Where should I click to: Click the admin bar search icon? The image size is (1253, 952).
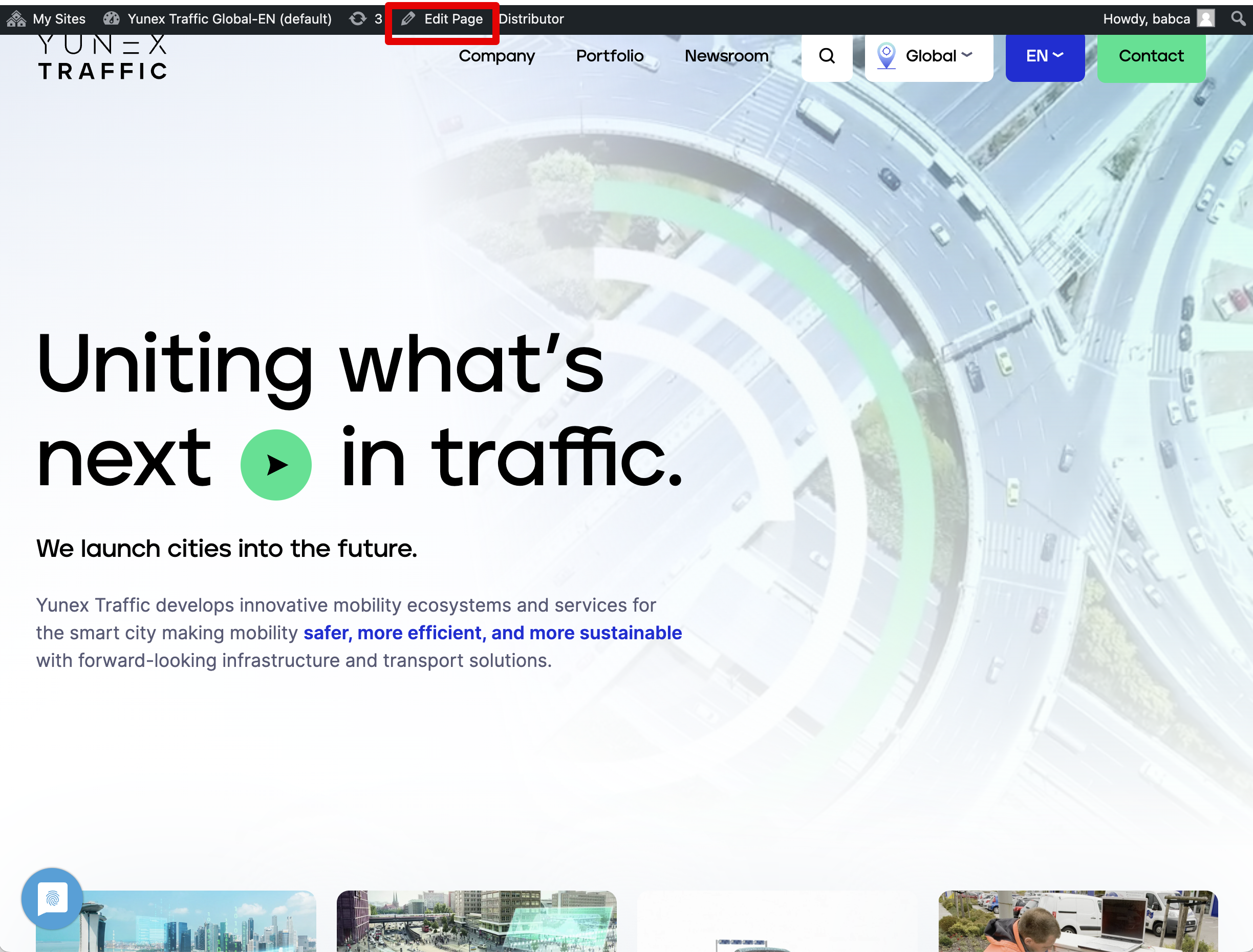(1238, 19)
